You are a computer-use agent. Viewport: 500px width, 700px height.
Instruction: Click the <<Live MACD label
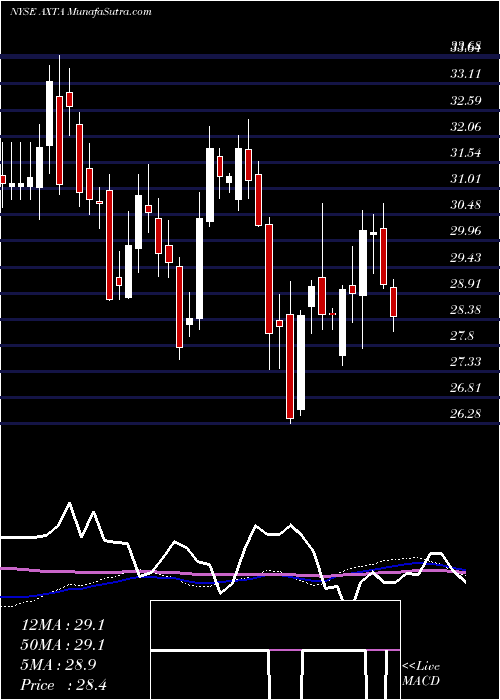pos(421,674)
